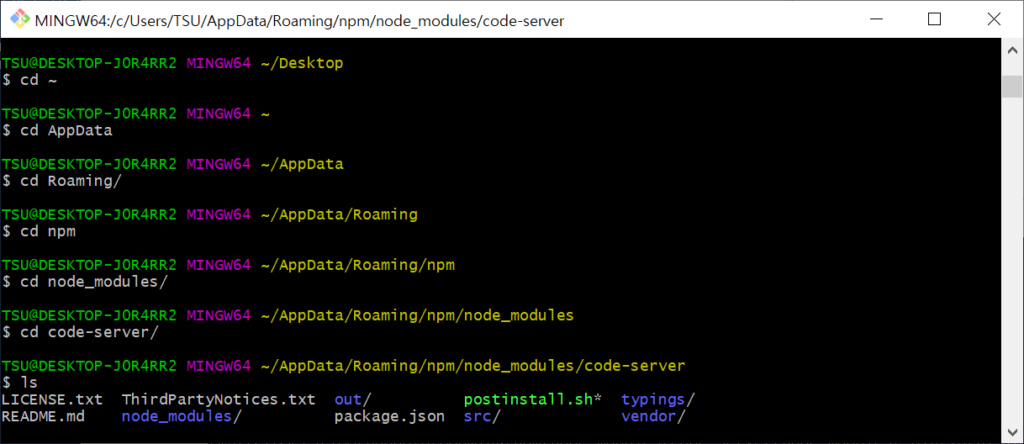Click the 'cd node_modules/' command line

(85, 281)
